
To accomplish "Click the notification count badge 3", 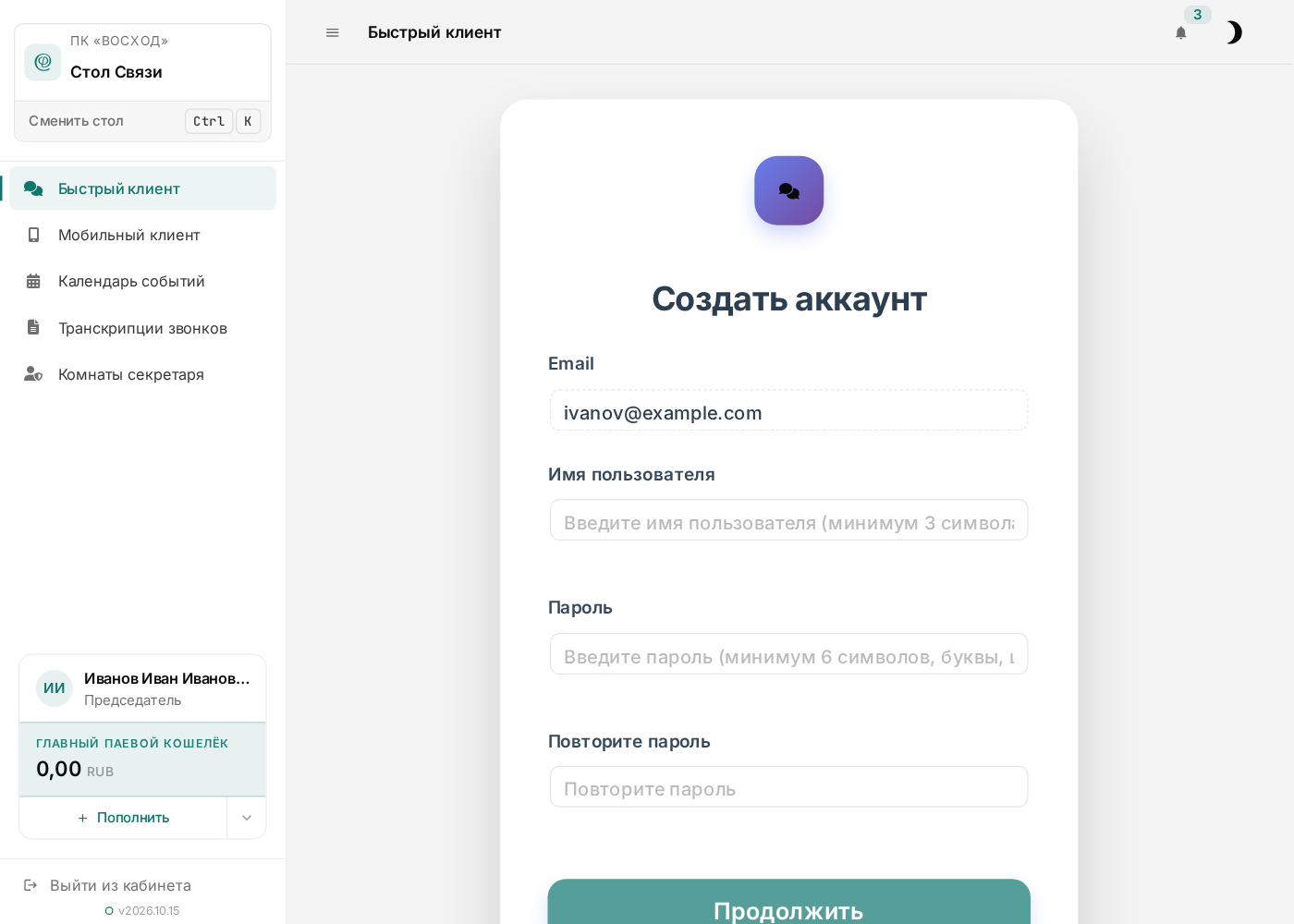I will (x=1198, y=15).
